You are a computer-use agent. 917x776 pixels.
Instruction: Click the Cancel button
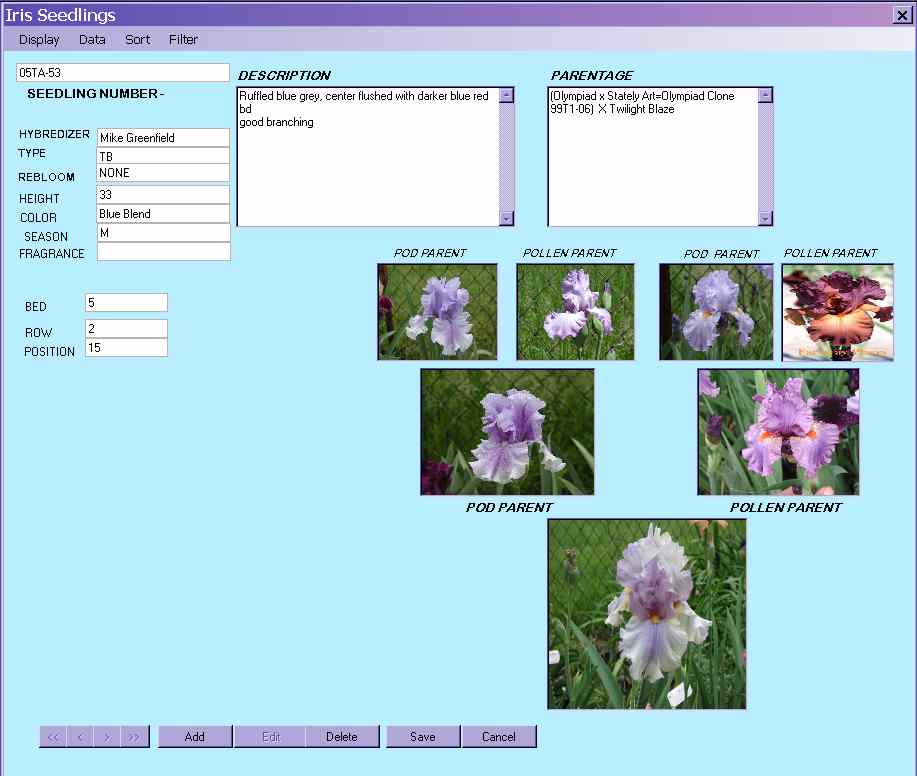(x=499, y=737)
